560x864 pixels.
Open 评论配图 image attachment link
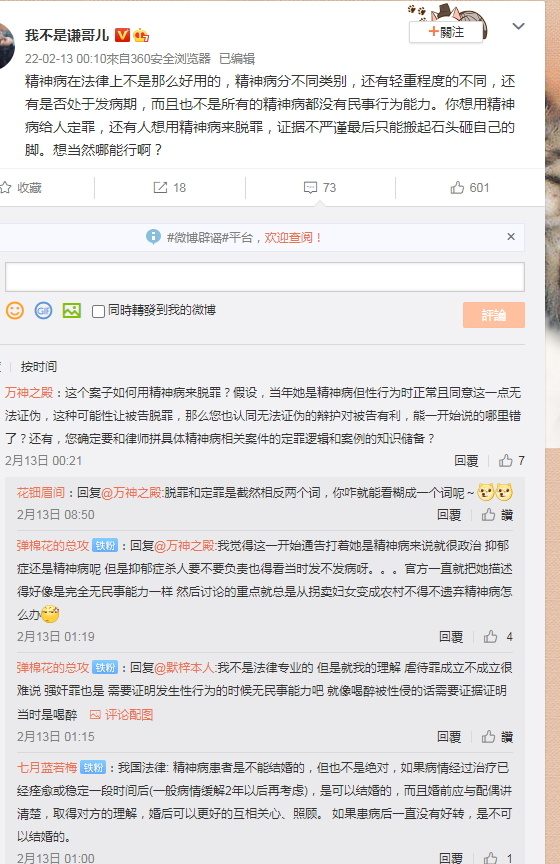[121, 715]
